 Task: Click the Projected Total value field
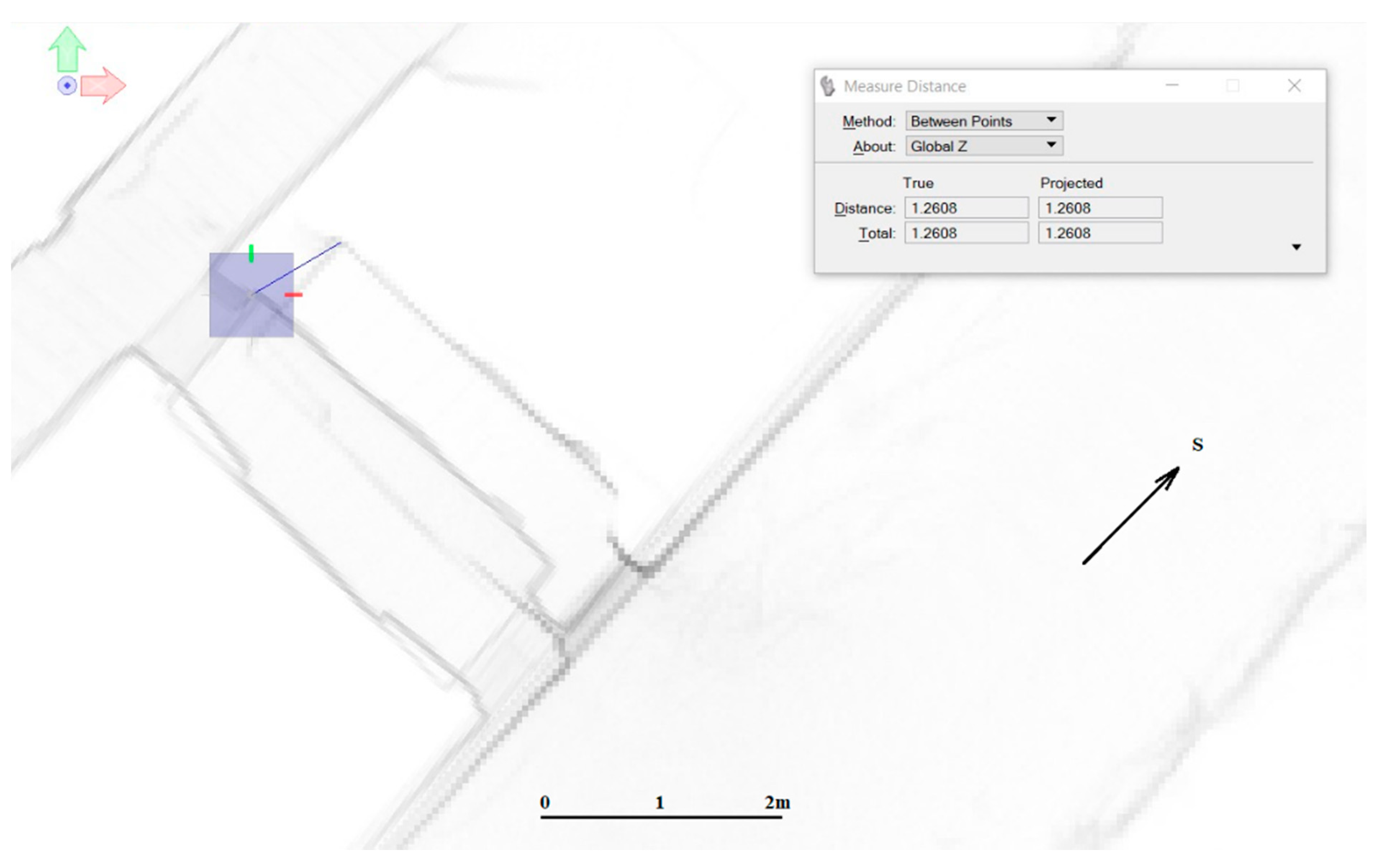click(1100, 233)
